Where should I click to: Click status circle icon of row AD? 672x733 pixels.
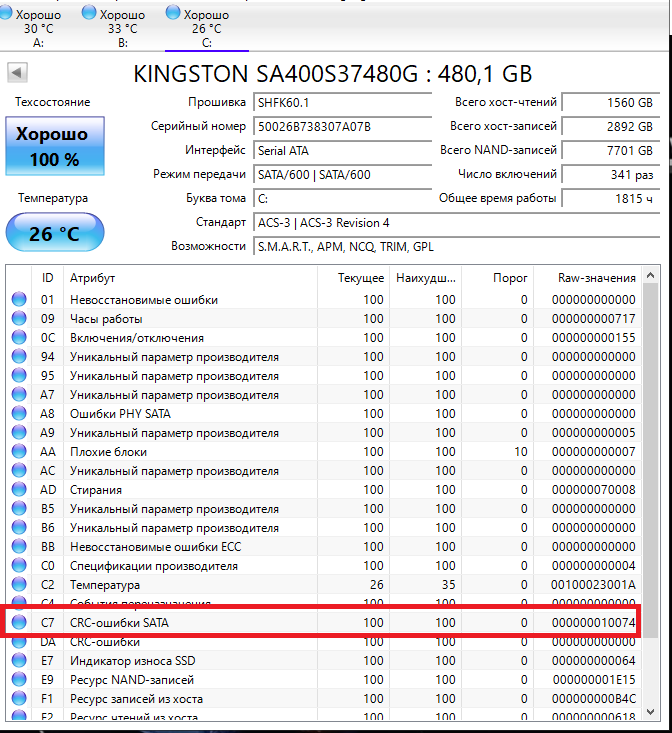click(19, 489)
